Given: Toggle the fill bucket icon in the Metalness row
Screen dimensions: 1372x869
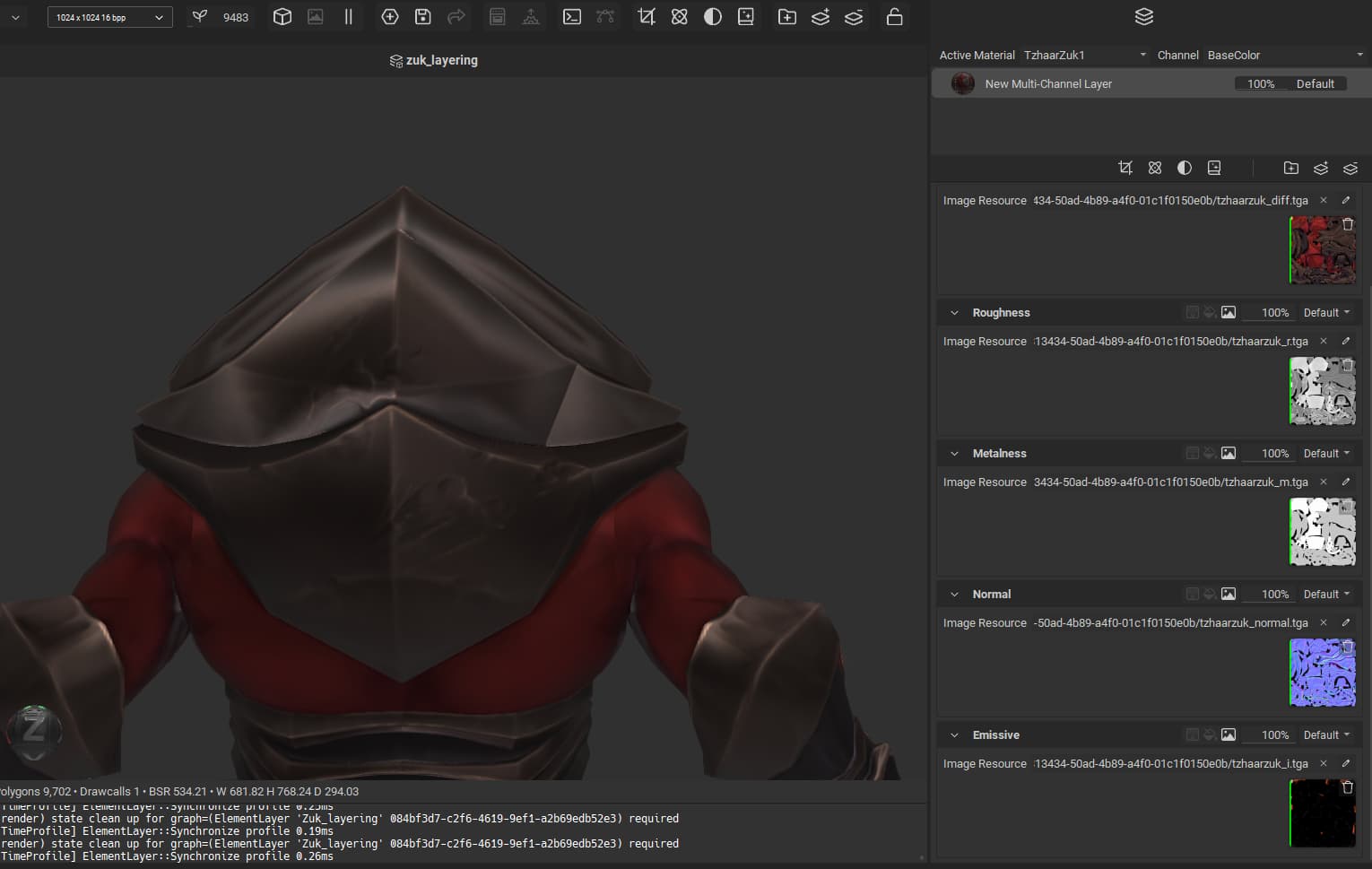Looking at the screenshot, I should (1210, 453).
